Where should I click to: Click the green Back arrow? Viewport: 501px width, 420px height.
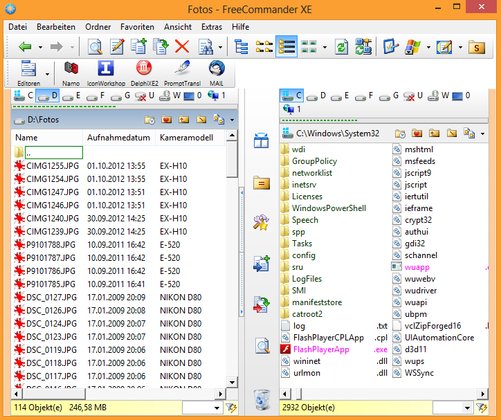[x=25, y=47]
